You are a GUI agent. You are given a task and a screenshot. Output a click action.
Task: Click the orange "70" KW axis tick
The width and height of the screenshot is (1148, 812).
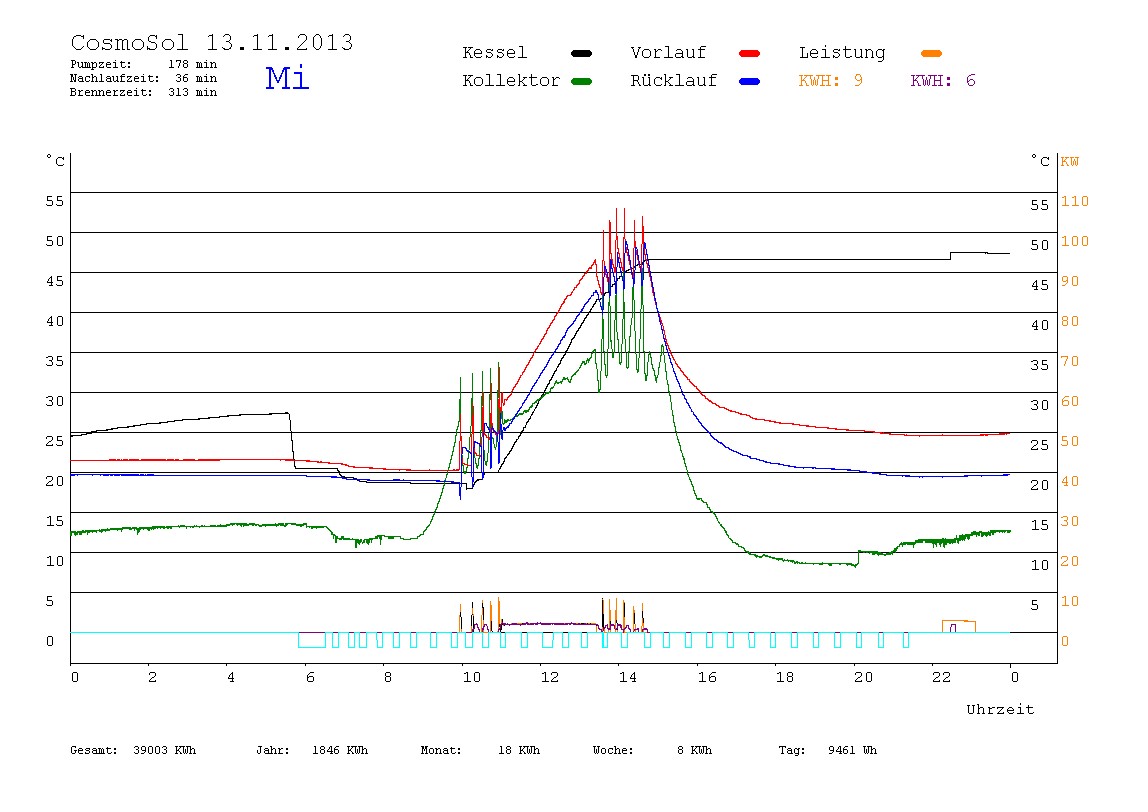tap(1070, 361)
